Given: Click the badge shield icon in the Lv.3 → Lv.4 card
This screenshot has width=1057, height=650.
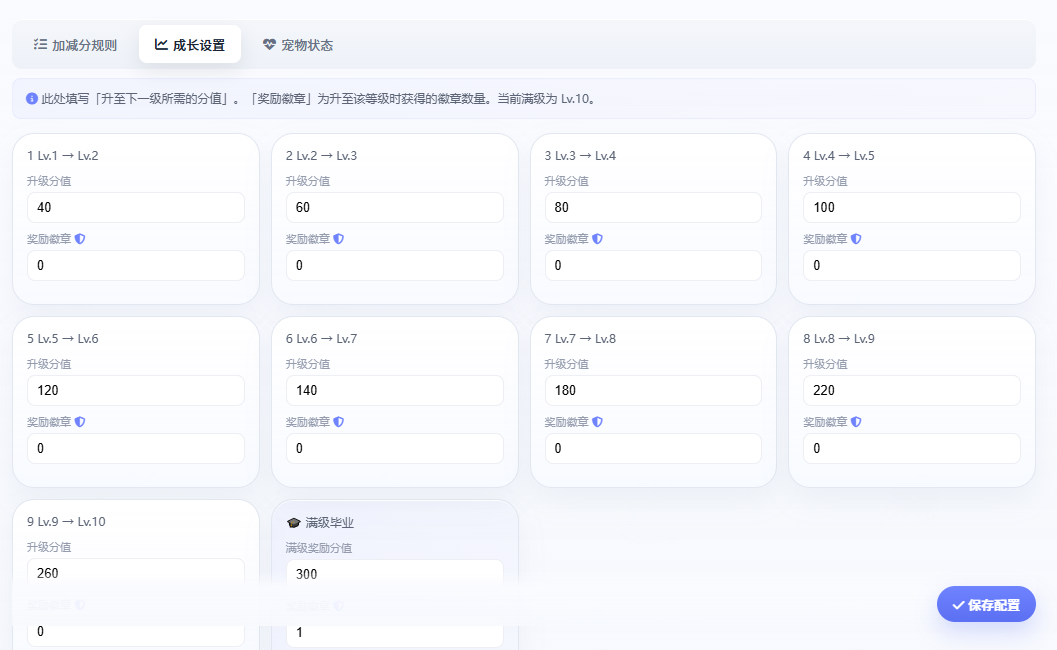Looking at the screenshot, I should [x=598, y=239].
